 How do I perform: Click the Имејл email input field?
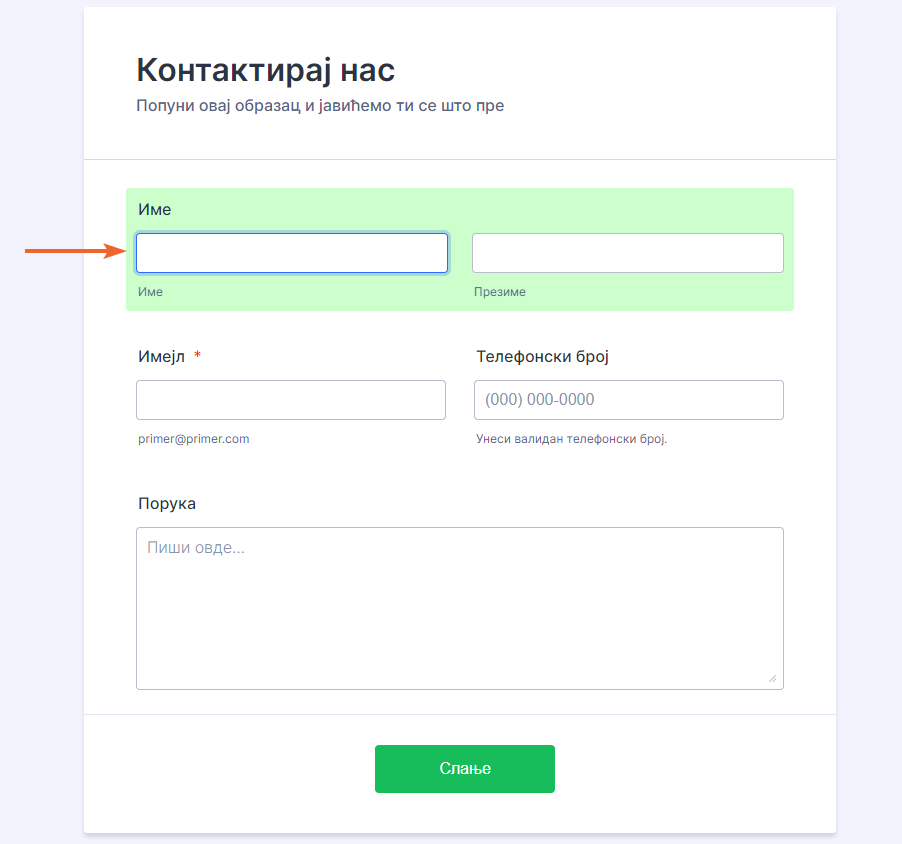291,400
